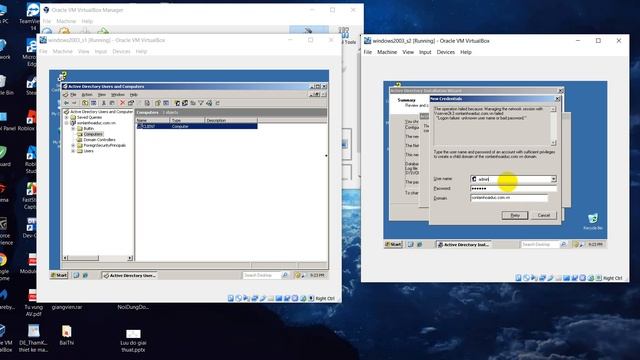Click Cancel button in New Credentials dialog
This screenshot has width=640, height=360.
click(544, 215)
